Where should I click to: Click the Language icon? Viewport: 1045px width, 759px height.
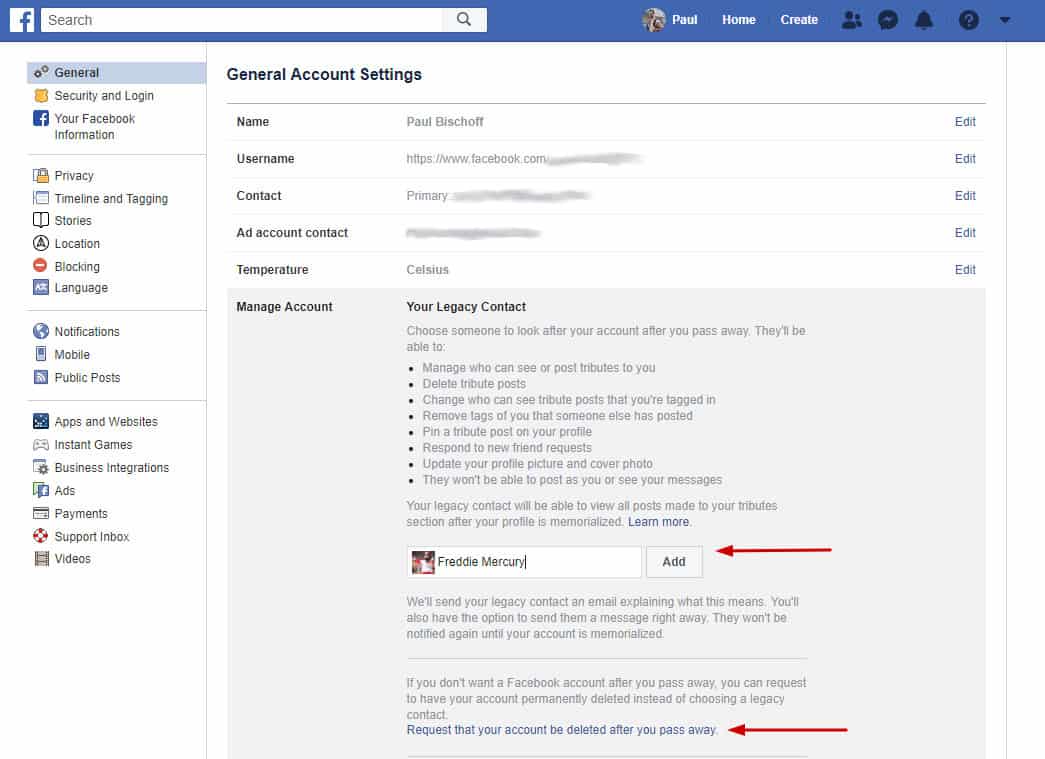click(41, 287)
